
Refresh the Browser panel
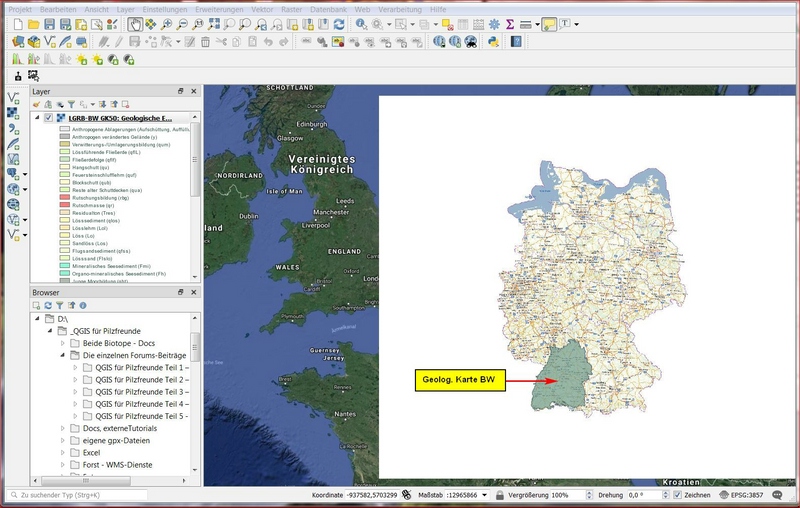(47, 305)
